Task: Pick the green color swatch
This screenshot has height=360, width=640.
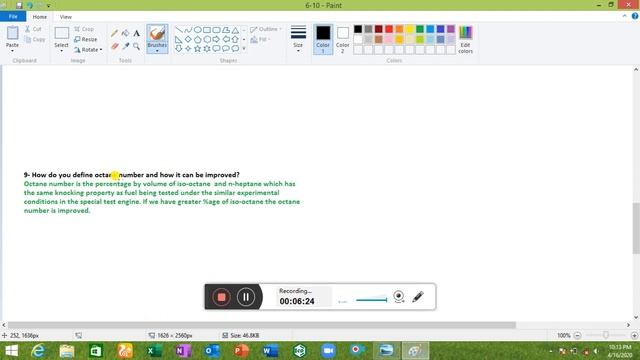Action: (420, 29)
